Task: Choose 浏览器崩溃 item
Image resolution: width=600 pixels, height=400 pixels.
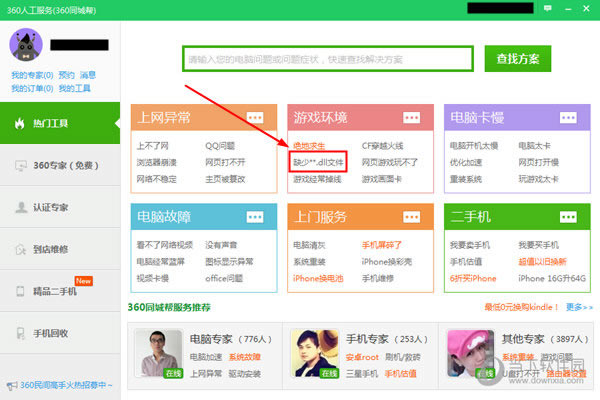Action: [x=157, y=162]
